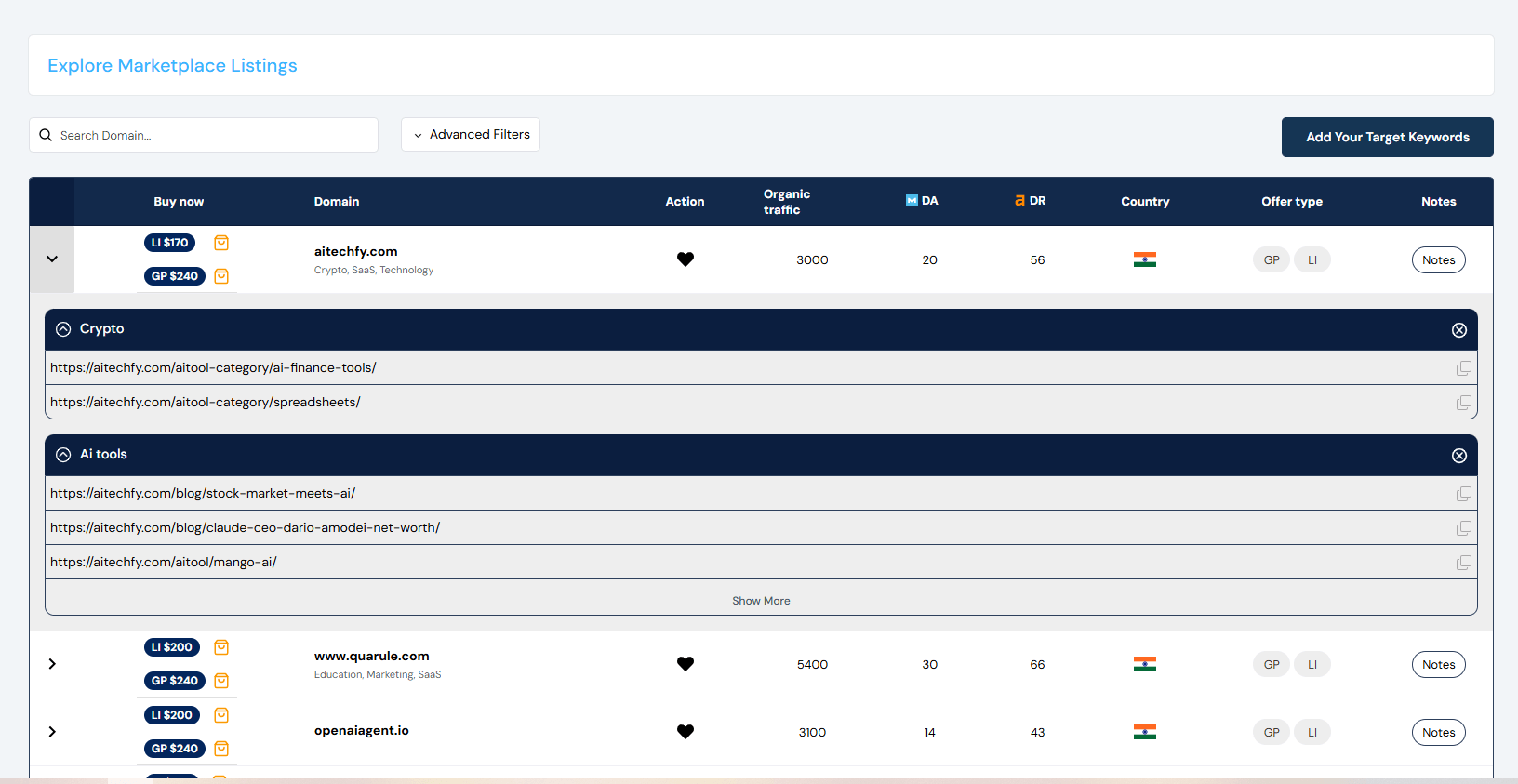This screenshot has height=784, width=1518.
Task: Copy the ai-finance-tools URL
Action: [x=1463, y=368]
